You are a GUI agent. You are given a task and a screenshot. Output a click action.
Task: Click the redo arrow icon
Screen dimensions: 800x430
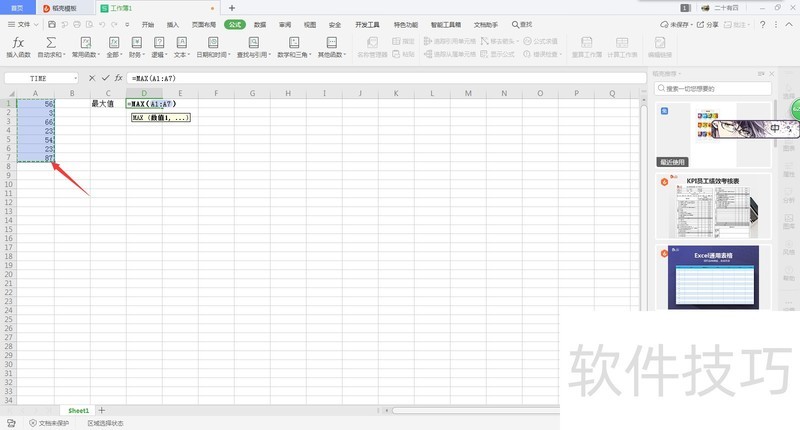click(114, 24)
